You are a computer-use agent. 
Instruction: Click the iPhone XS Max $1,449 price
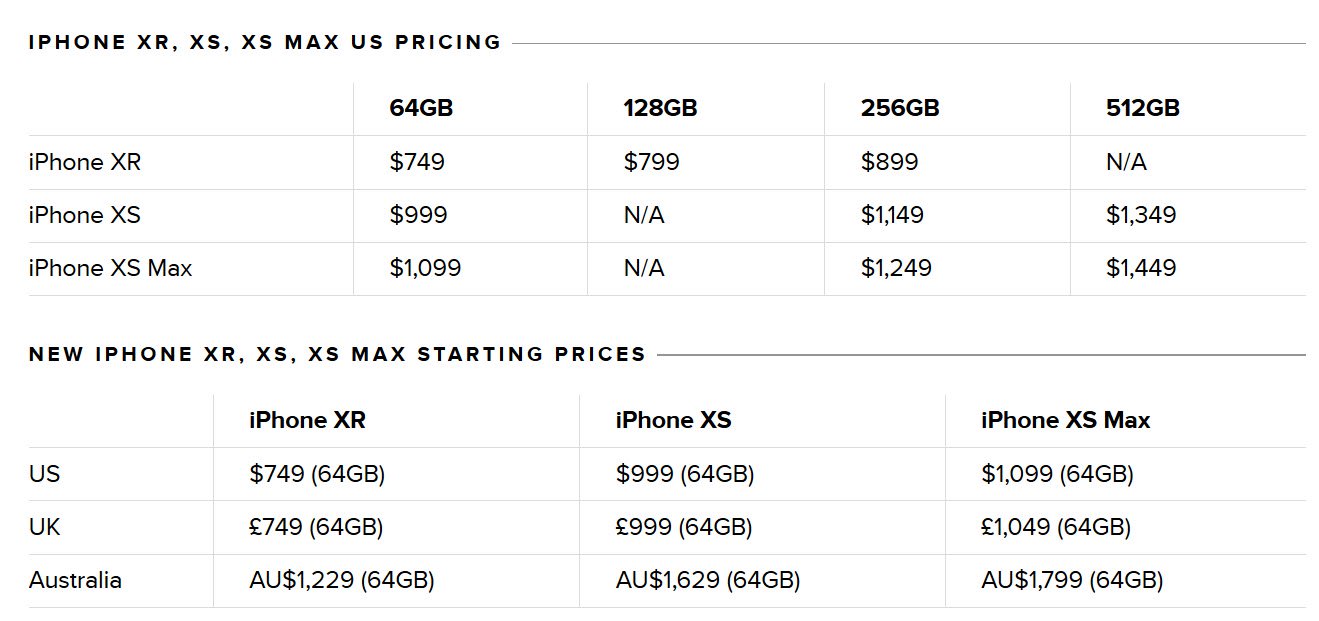(x=1141, y=268)
